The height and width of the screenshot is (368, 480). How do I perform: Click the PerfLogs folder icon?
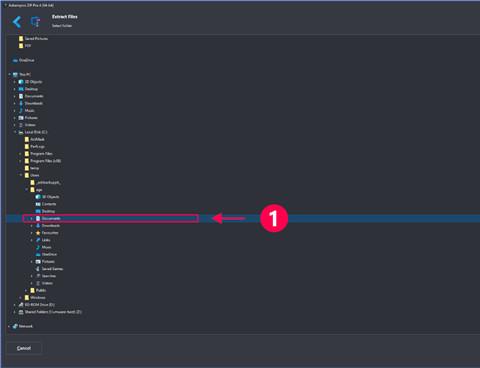click(27, 146)
